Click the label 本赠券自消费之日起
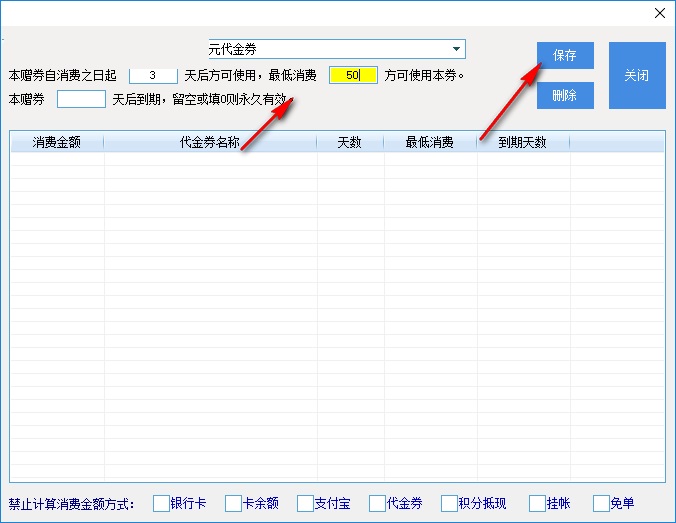This screenshot has height=523, width=676. click(x=63, y=75)
